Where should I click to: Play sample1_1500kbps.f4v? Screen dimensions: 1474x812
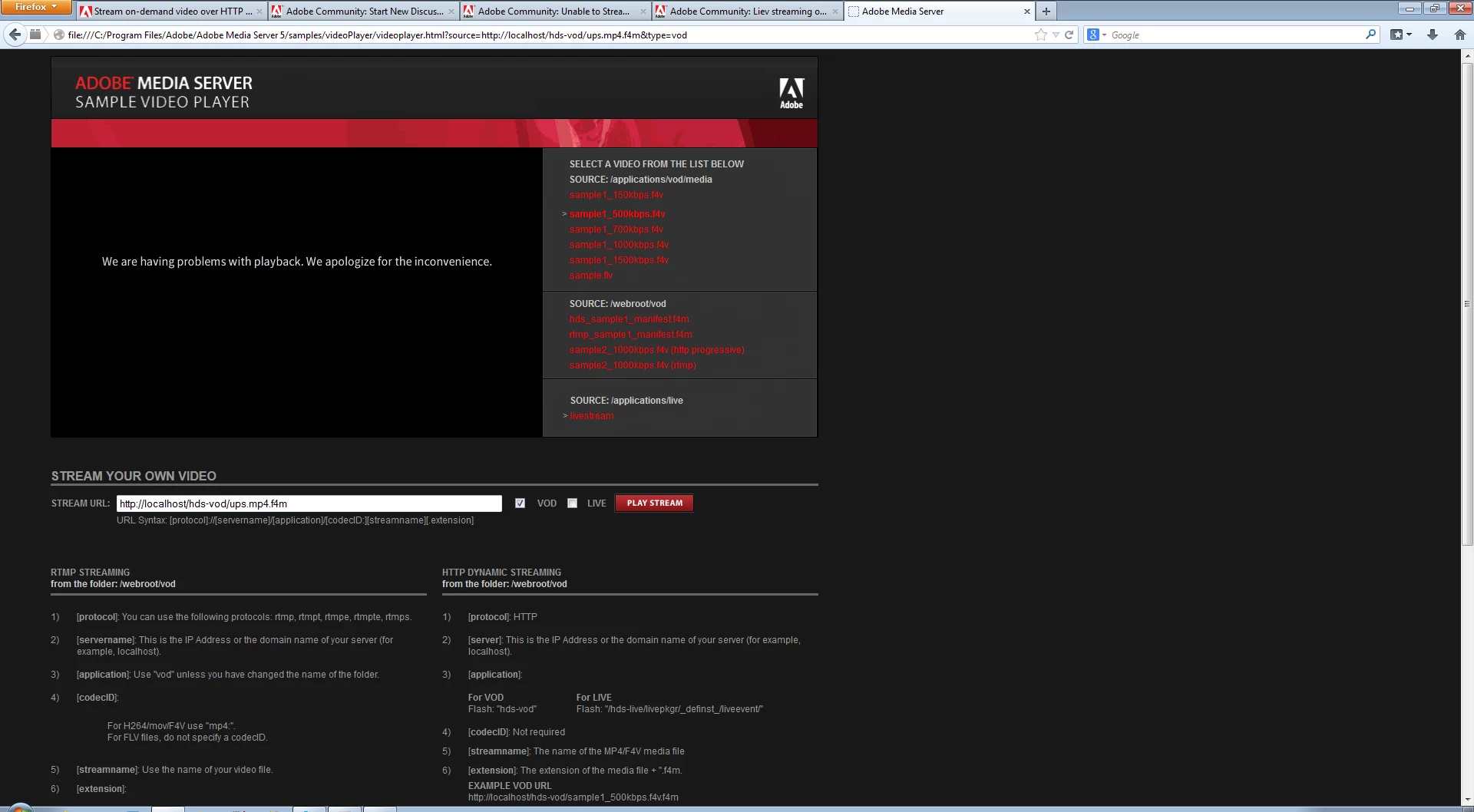click(619, 260)
